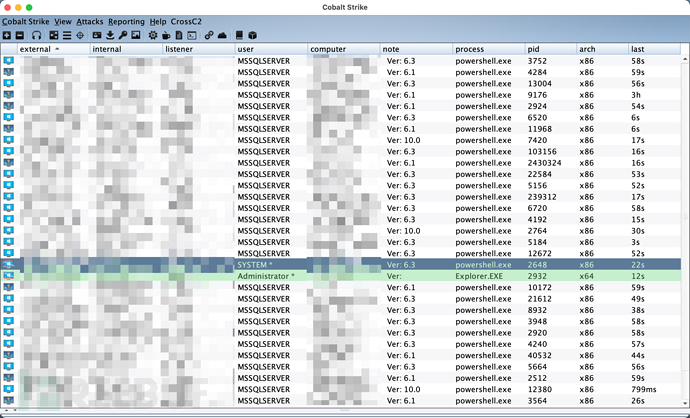Select Ver: 6.1 note in pid 11968 row
The image size is (690, 418).
pos(416,128)
